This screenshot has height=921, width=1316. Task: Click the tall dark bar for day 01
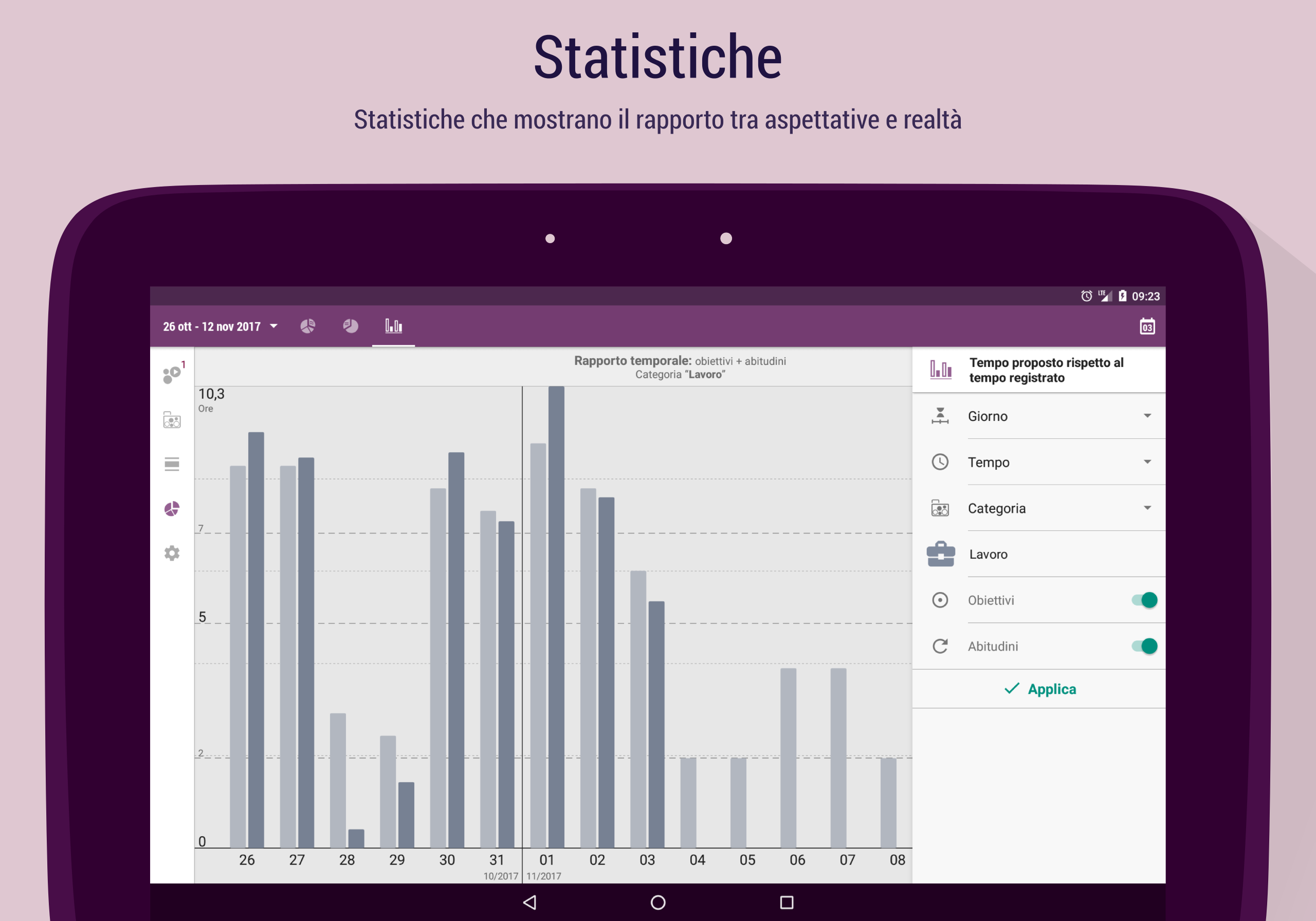(556, 617)
